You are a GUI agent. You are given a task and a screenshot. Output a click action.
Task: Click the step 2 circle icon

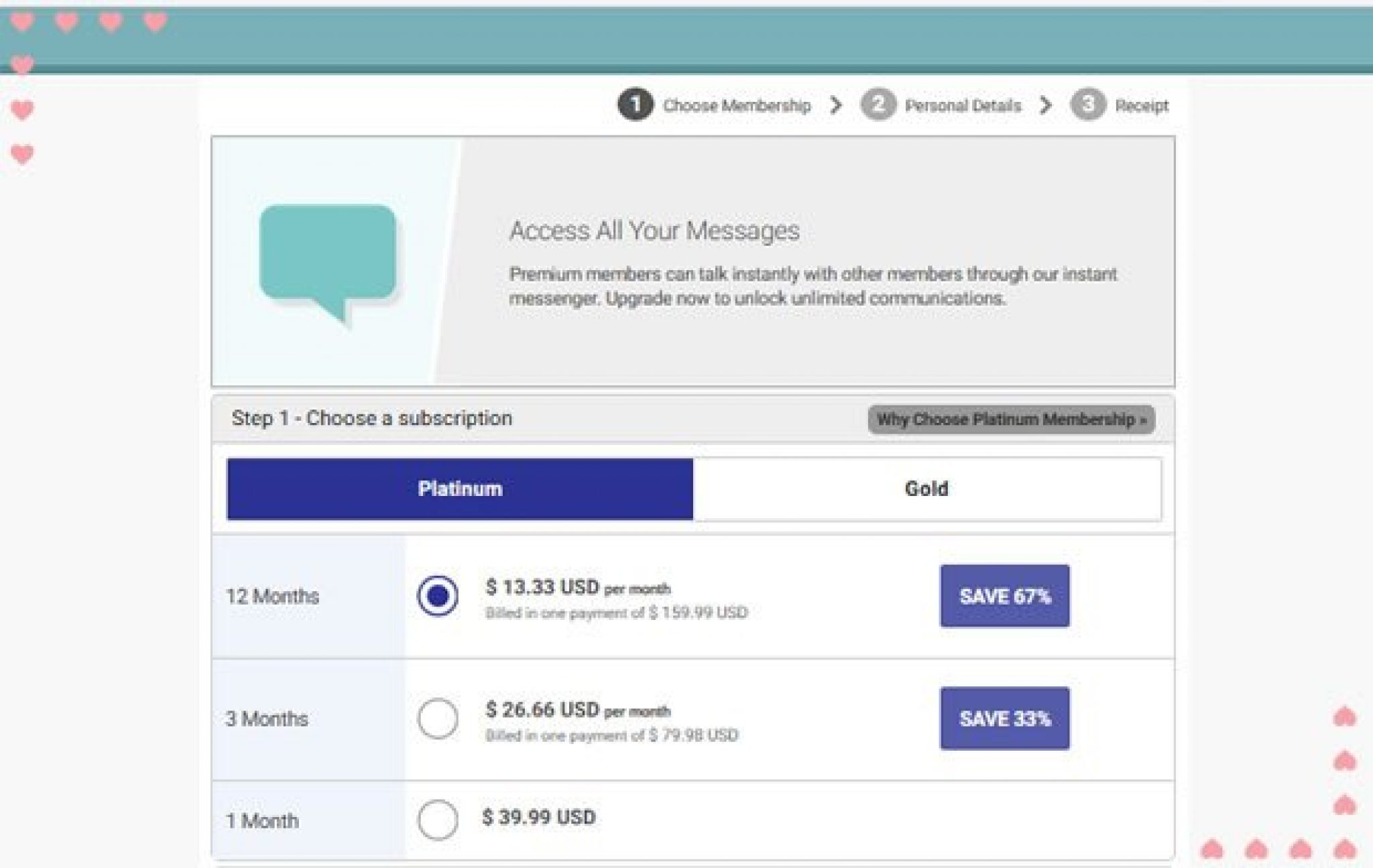point(878,105)
